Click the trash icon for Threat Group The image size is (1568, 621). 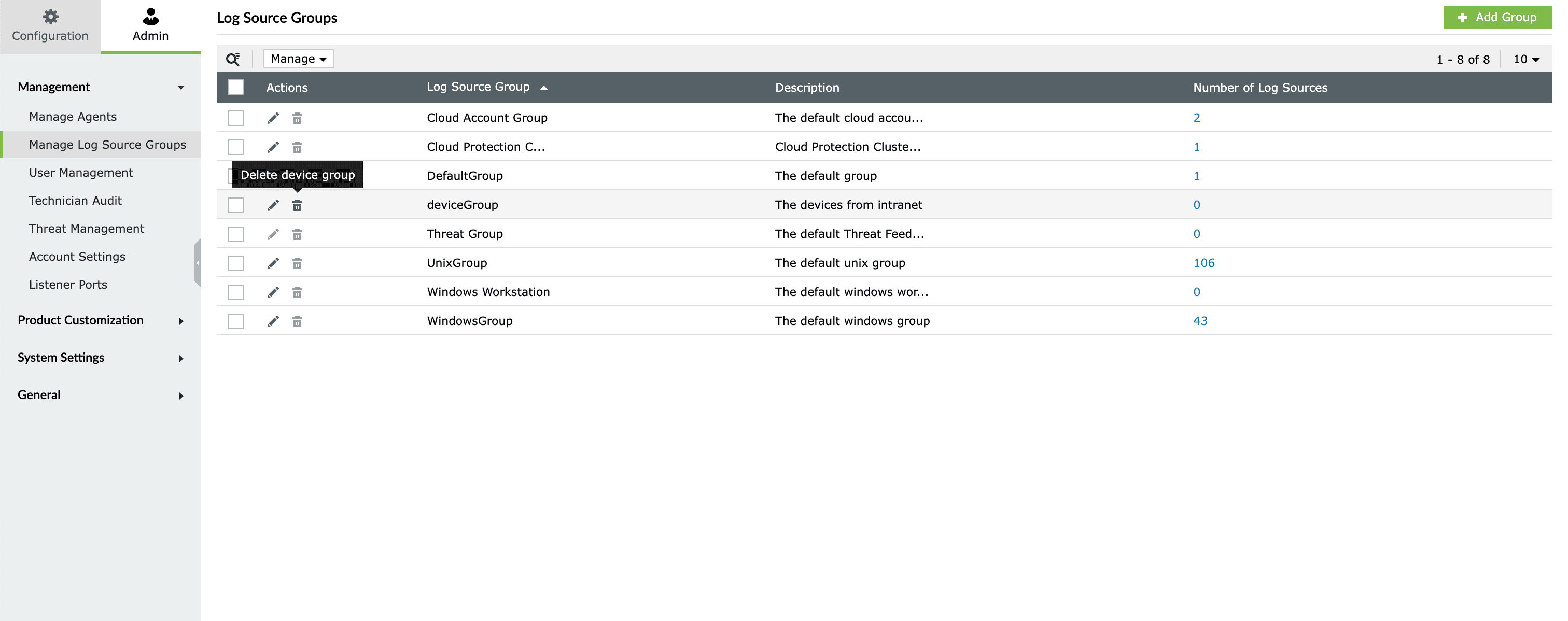pos(297,234)
